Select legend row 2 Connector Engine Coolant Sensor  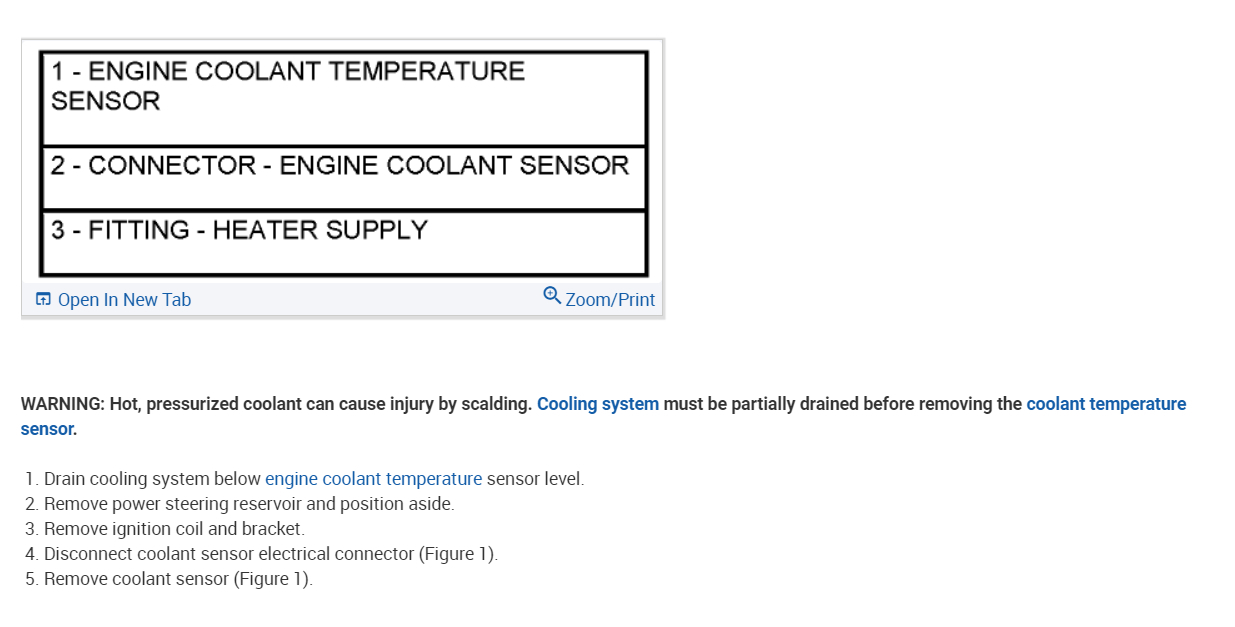[x=340, y=166]
